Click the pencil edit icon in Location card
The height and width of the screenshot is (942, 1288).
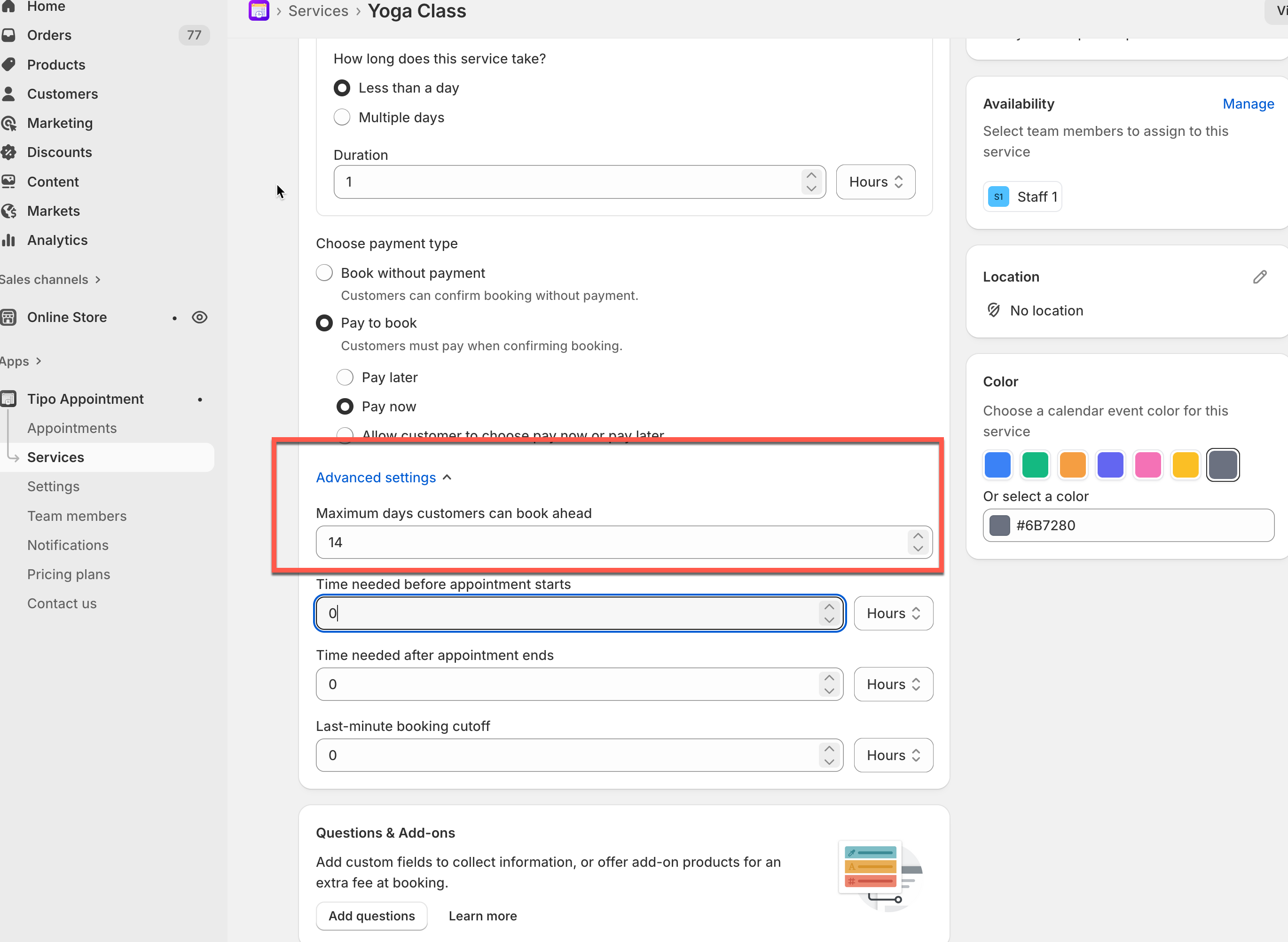(x=1259, y=277)
